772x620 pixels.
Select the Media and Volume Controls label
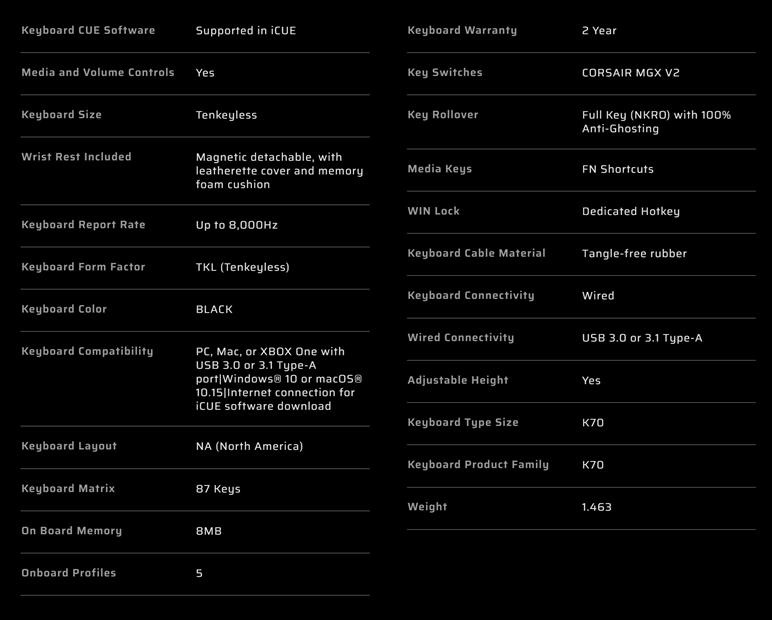click(97, 72)
